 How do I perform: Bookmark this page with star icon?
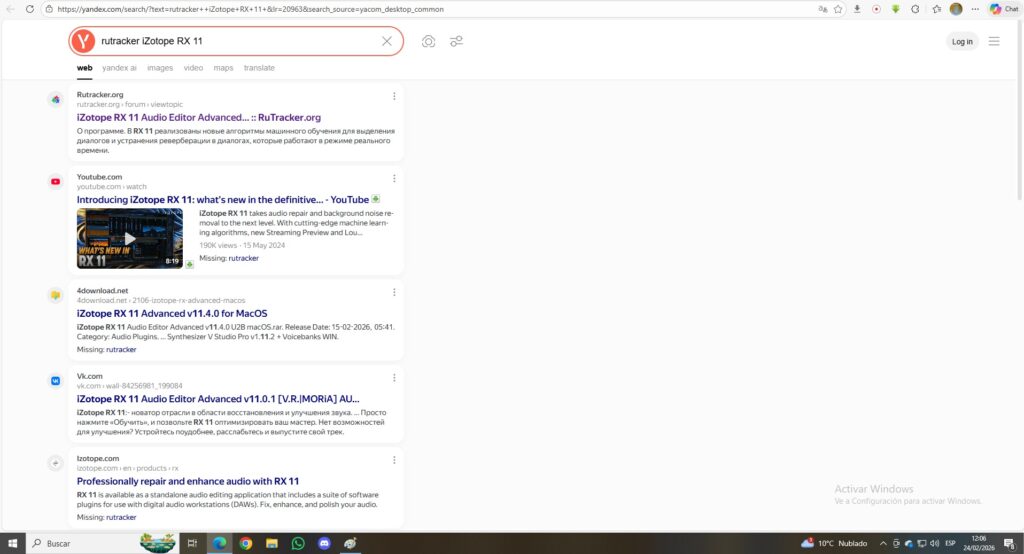click(839, 9)
